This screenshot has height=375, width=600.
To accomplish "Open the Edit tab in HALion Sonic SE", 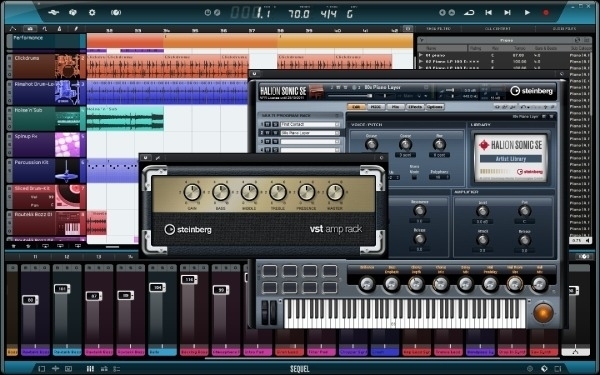I will coord(356,107).
